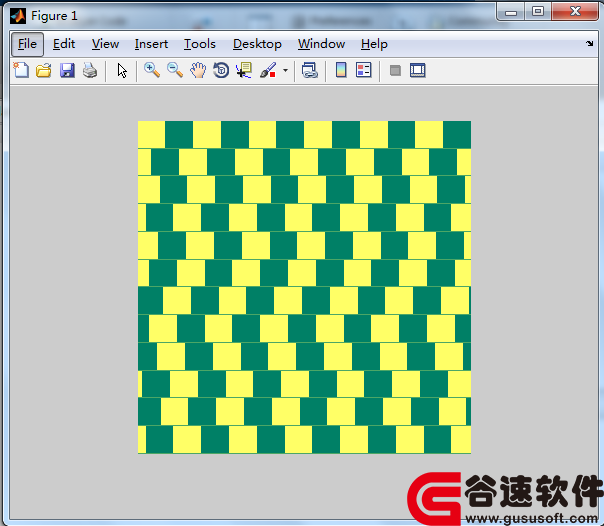This screenshot has width=604, height=526.
Task: Open the Desktop menu
Action: [x=257, y=44]
